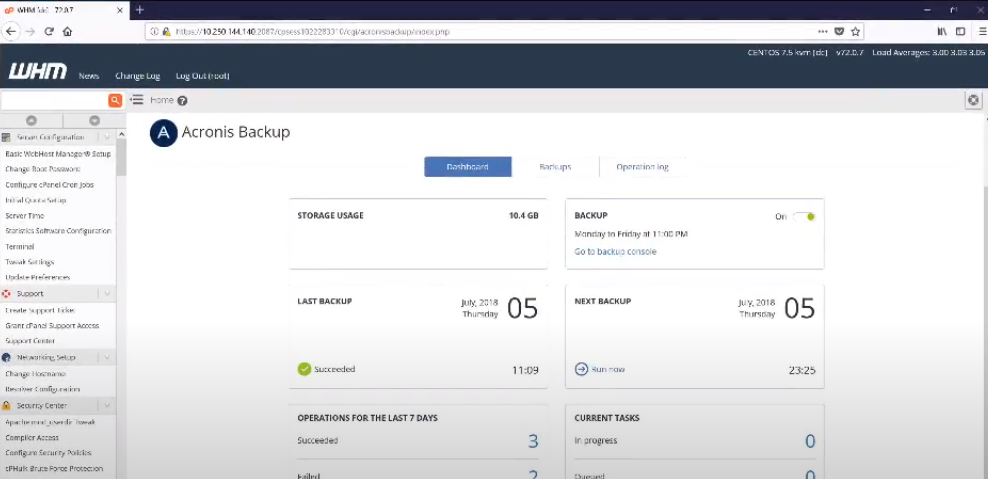The image size is (988, 479).
Task: Open a new browser tab with plus
Action: [x=139, y=9]
